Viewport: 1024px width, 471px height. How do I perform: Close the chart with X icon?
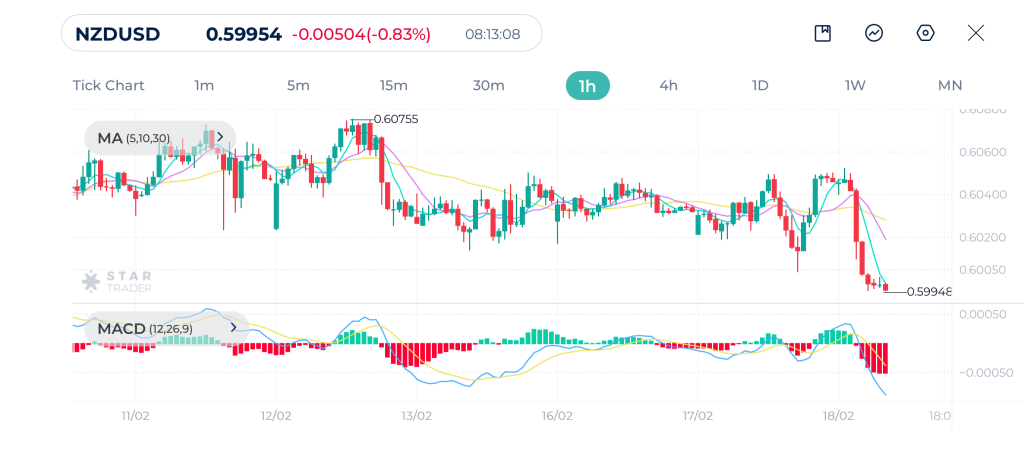tap(976, 33)
